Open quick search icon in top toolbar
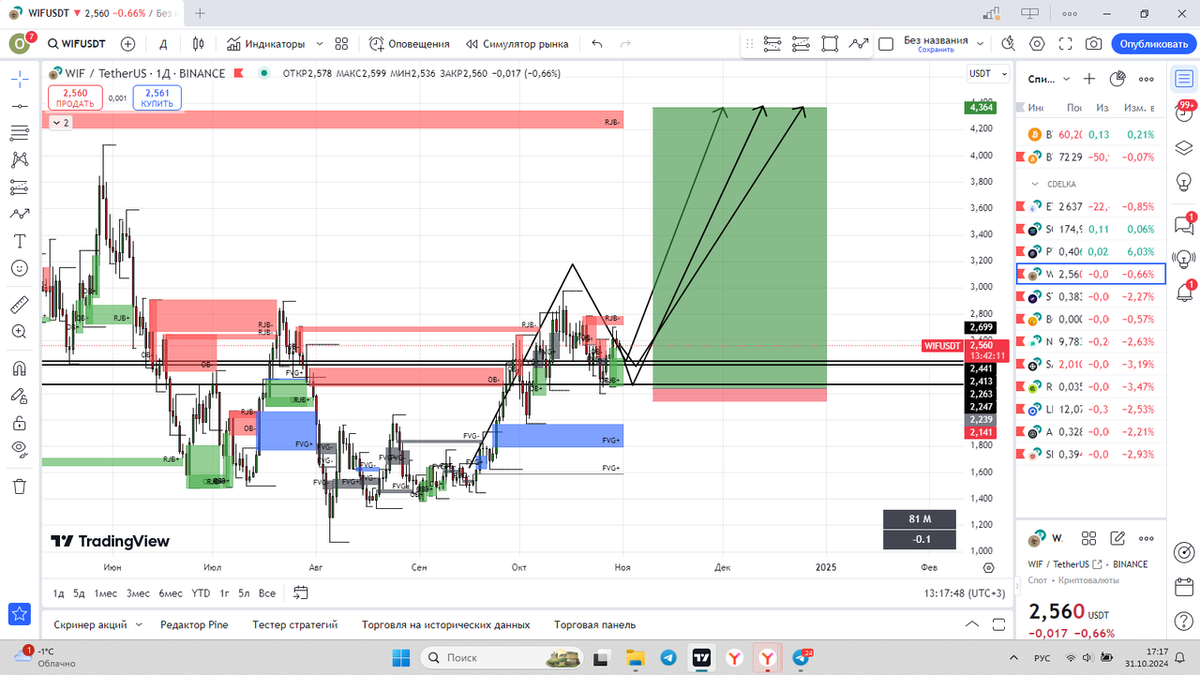This screenshot has height=675, width=1200. [x=1007, y=44]
